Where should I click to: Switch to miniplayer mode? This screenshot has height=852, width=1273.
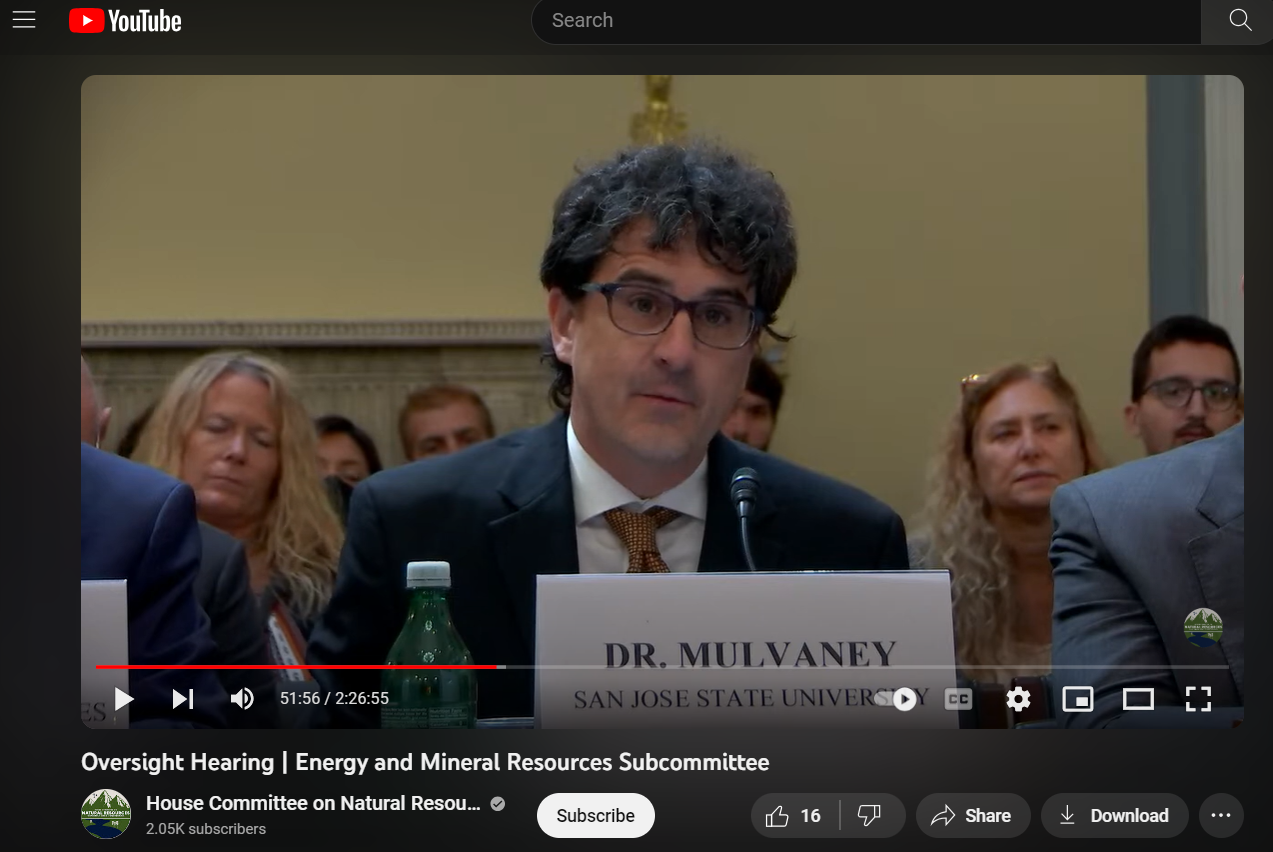[x=1077, y=699]
